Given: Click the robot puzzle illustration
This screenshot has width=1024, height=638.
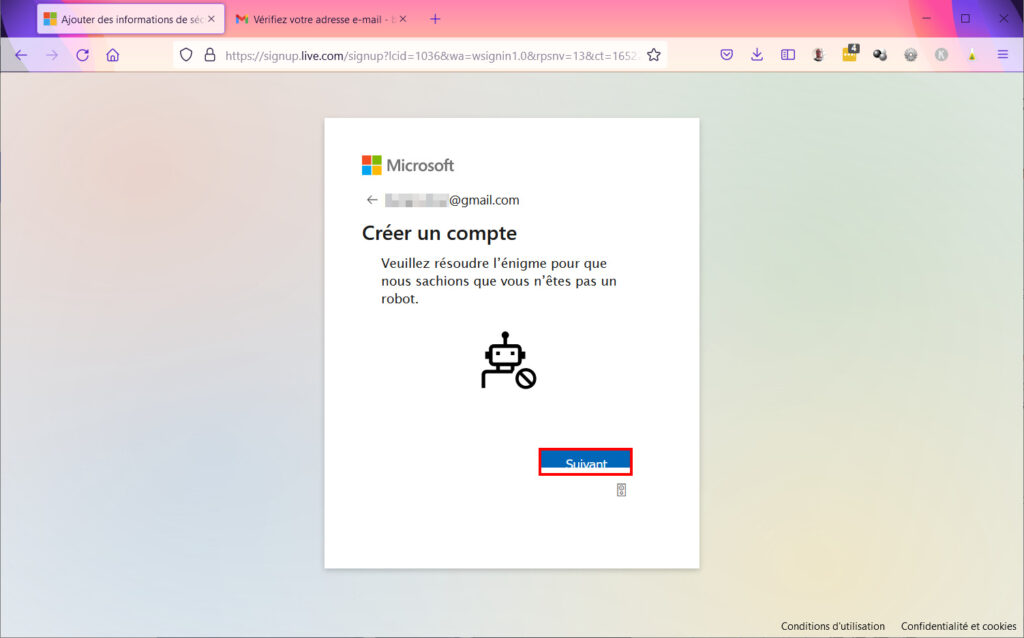Looking at the screenshot, I should (x=508, y=360).
